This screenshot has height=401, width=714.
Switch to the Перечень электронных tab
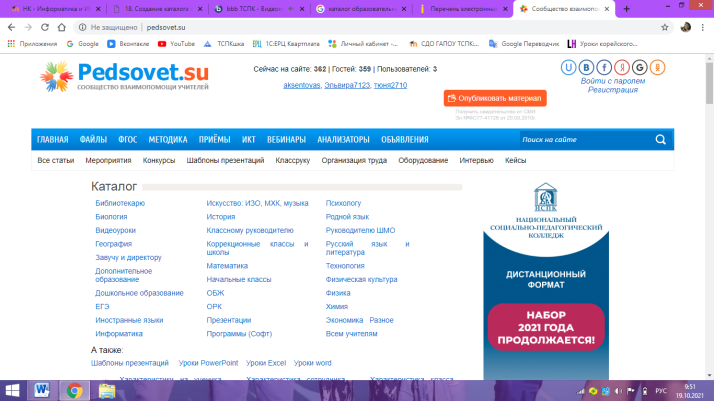pos(463,9)
